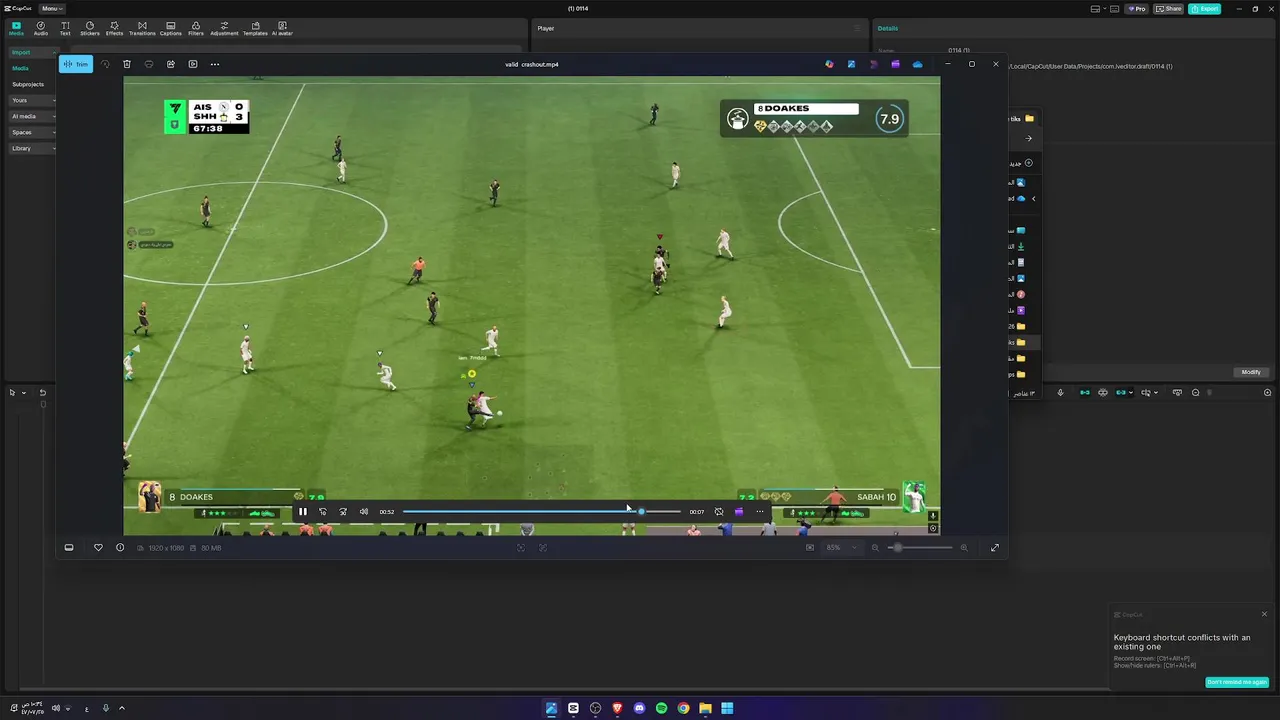Image resolution: width=1280 pixels, height=720 pixels.
Task: Favorite the video with the heart icon
Action: pyautogui.click(x=98, y=548)
